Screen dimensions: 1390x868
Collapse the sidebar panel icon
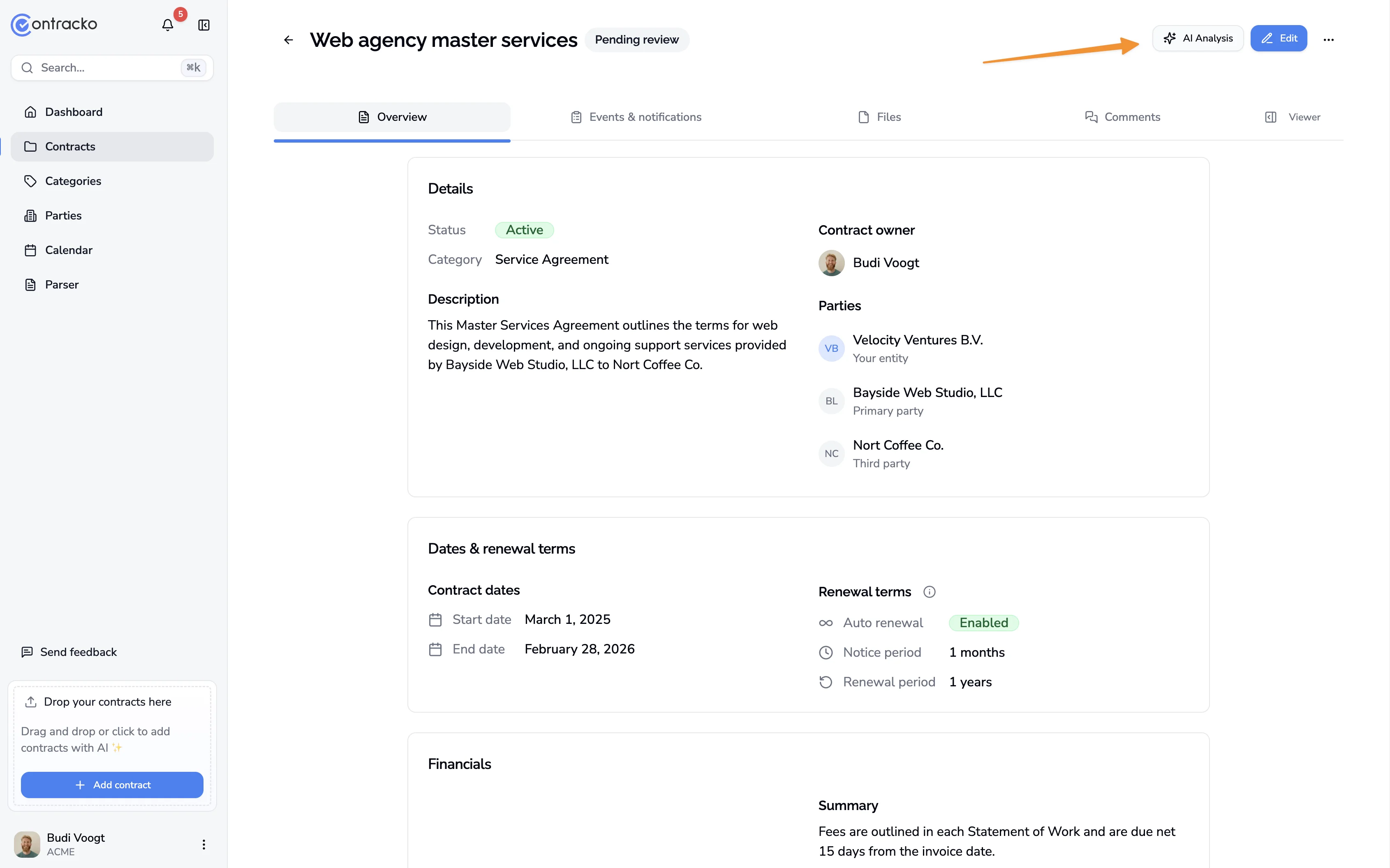tap(204, 25)
